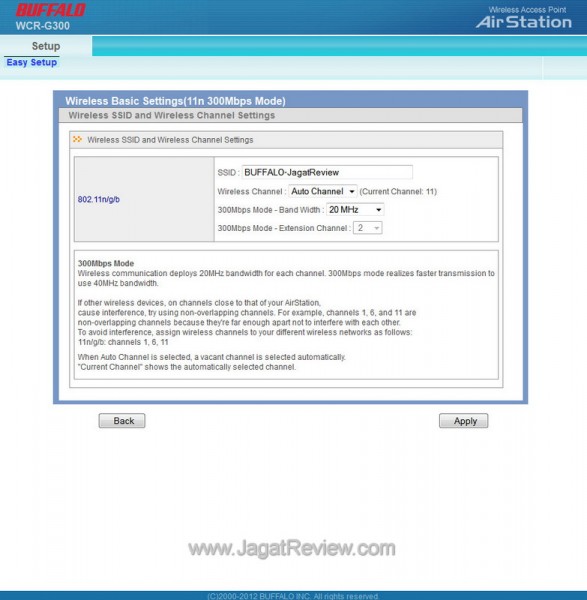Image resolution: width=587 pixels, height=600 pixels.
Task: Click the 'When Auto Channel is selected' sentence
Action: pyautogui.click(x=211, y=357)
